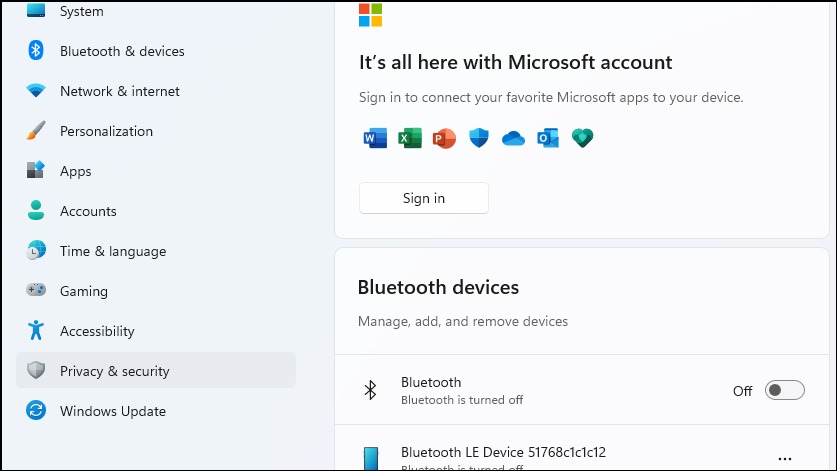Click the Outlook app icon
837x471 pixels.
point(548,138)
